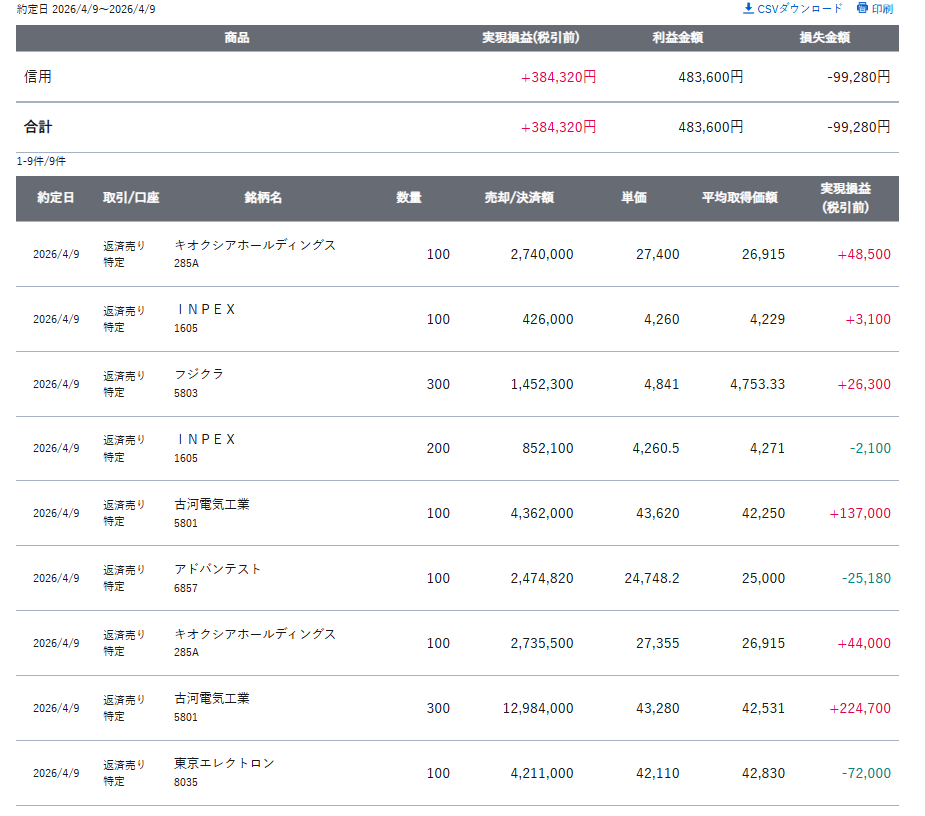Image resolution: width=925 pixels, height=816 pixels.
Task: Open the フジクラ stock name
Action: click(199, 374)
